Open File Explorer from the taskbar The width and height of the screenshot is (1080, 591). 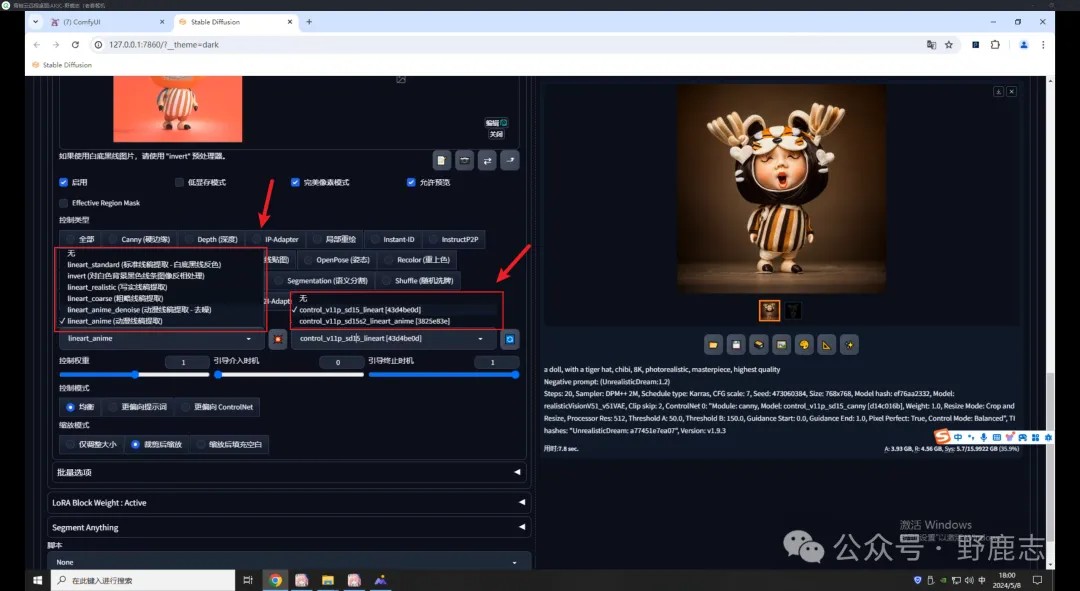pyautogui.click(x=328, y=580)
